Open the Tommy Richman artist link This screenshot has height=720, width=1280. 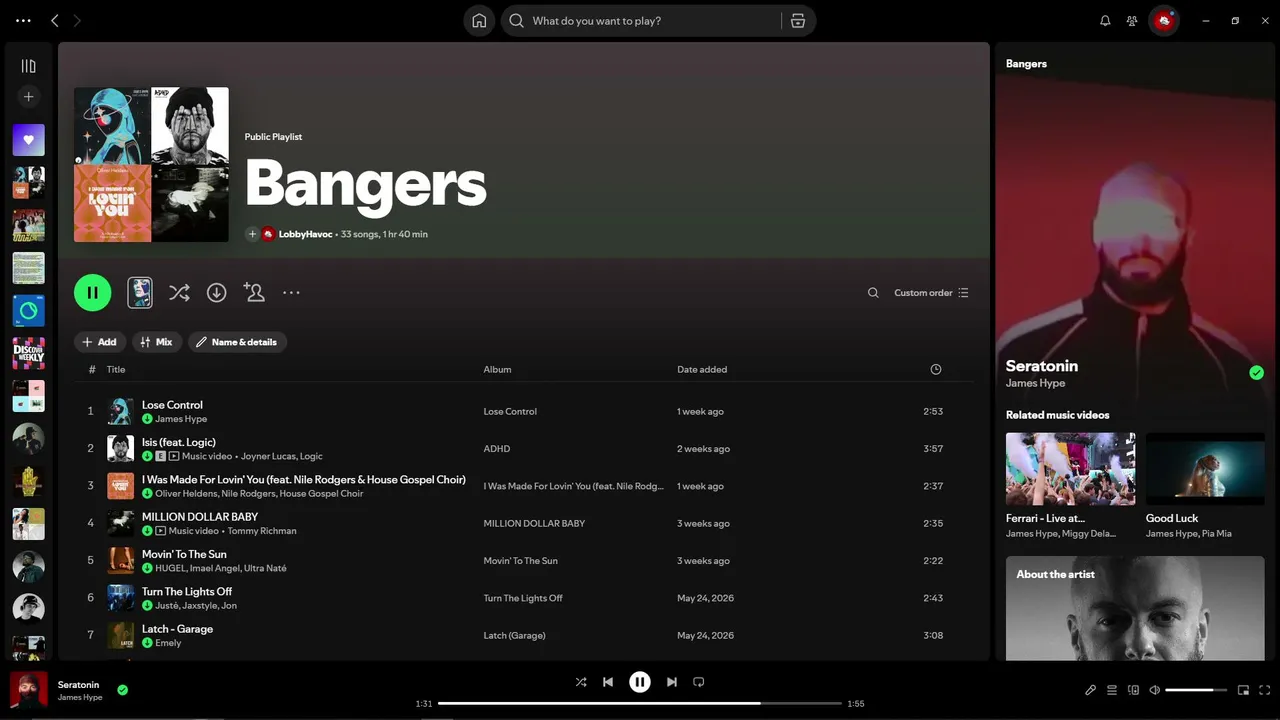coord(262,531)
